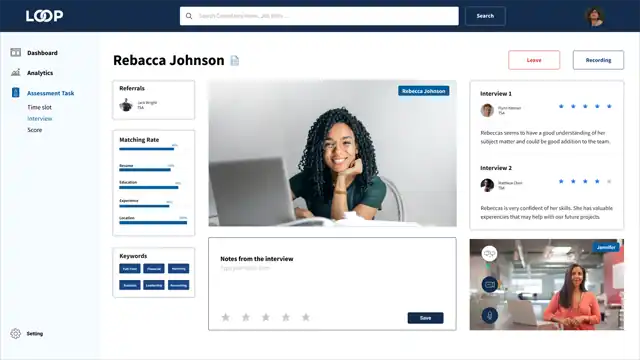Click the Leadership keyword tag
Screen dimensions: 640x360
[x=154, y=285]
